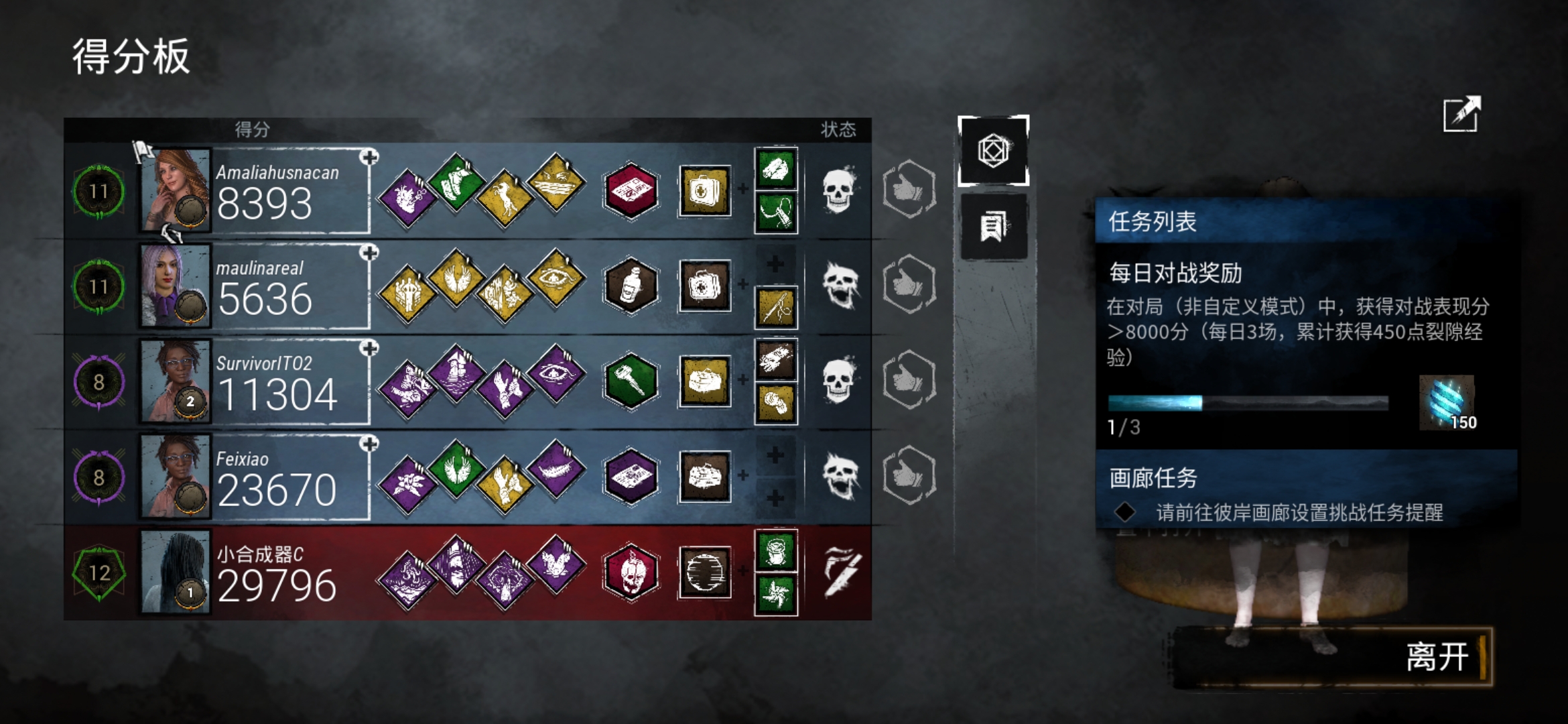Select Amaliahusnacan's medkit item icon
This screenshot has width=1568, height=724.
pos(704,191)
